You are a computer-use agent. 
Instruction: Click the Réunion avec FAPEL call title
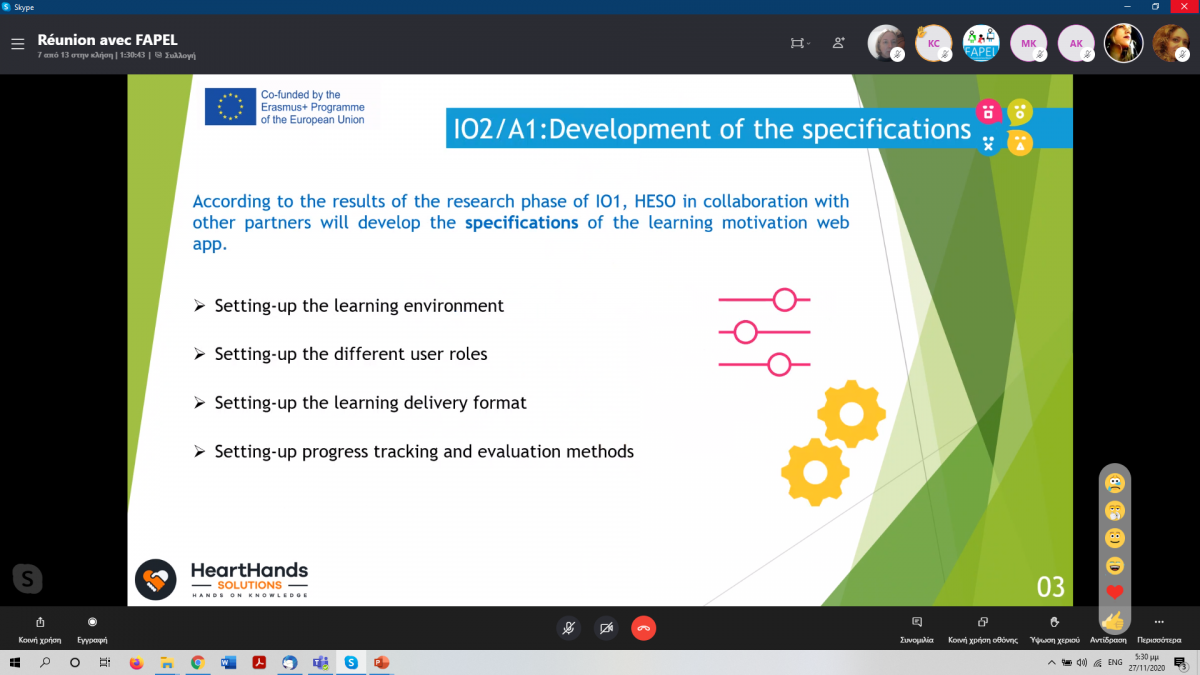tap(107, 40)
